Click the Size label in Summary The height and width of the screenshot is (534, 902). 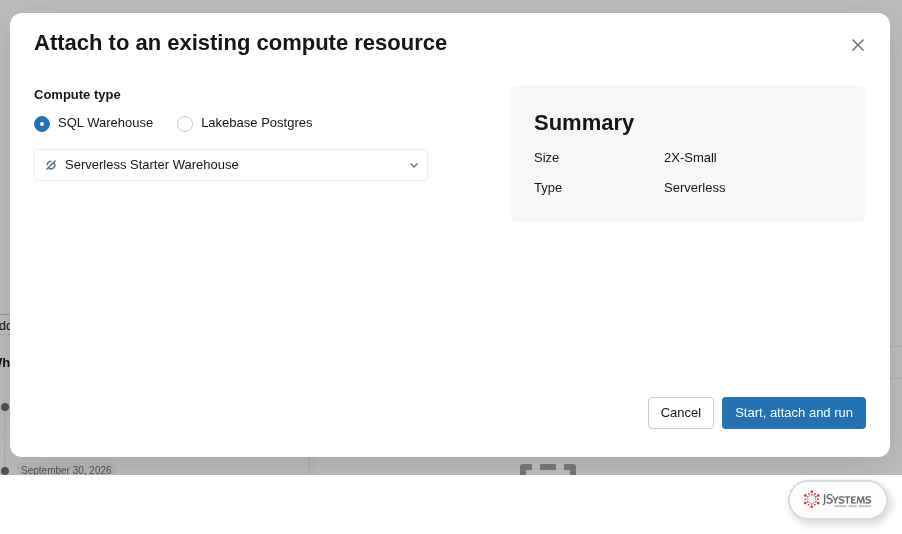[x=546, y=158]
